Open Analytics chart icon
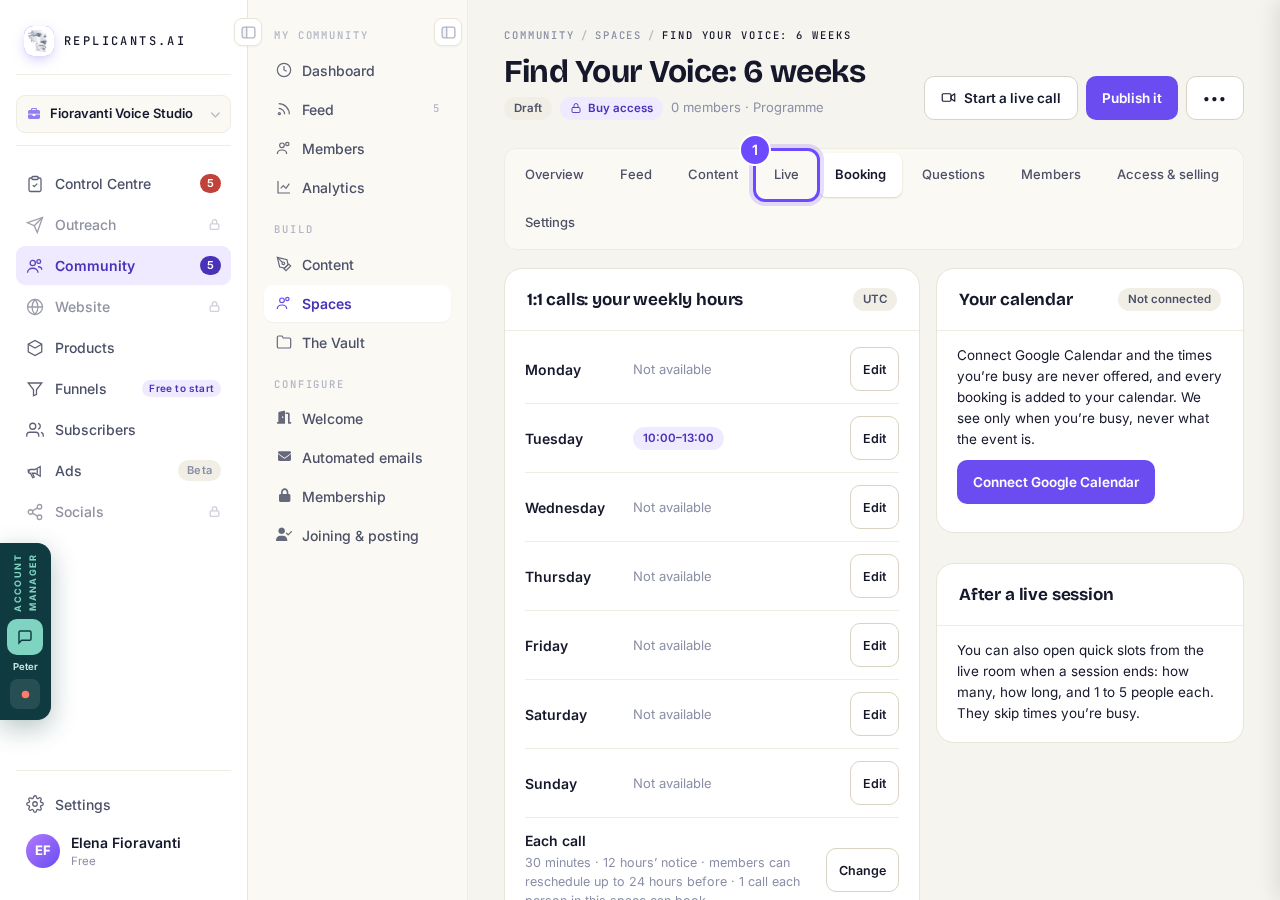1280x900 pixels. pos(284,187)
